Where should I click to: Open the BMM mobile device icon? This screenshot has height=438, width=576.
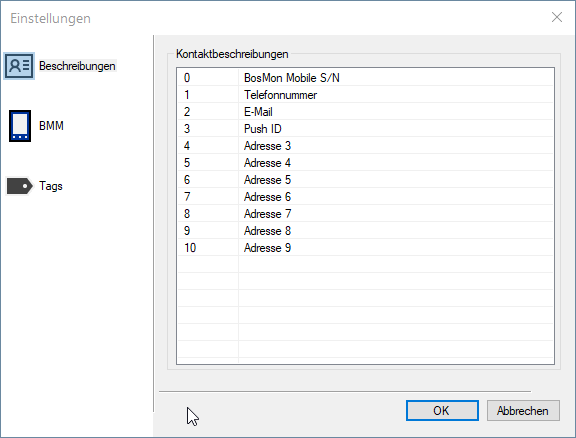point(20,126)
